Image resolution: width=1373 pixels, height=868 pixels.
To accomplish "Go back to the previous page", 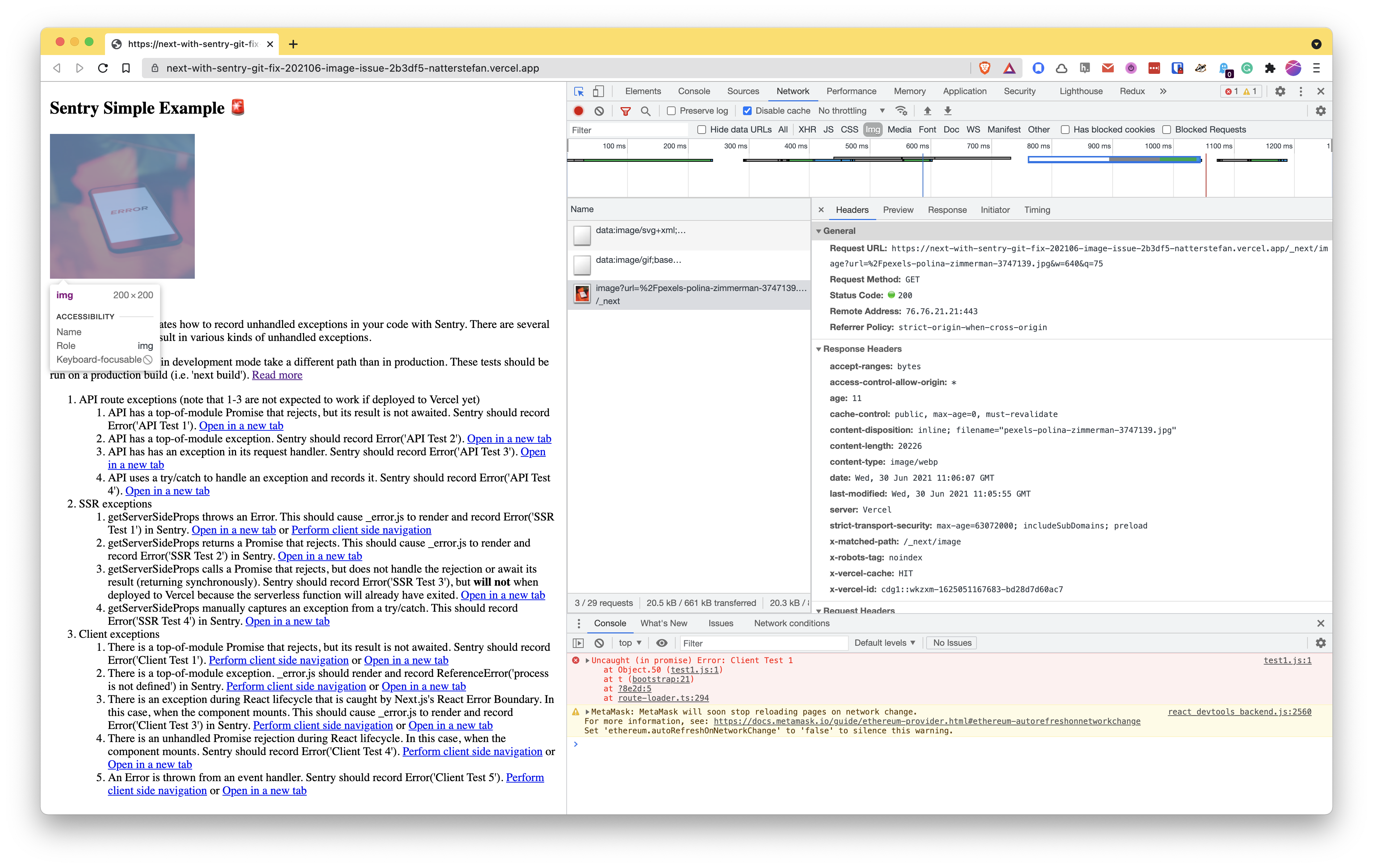I will 56,68.
